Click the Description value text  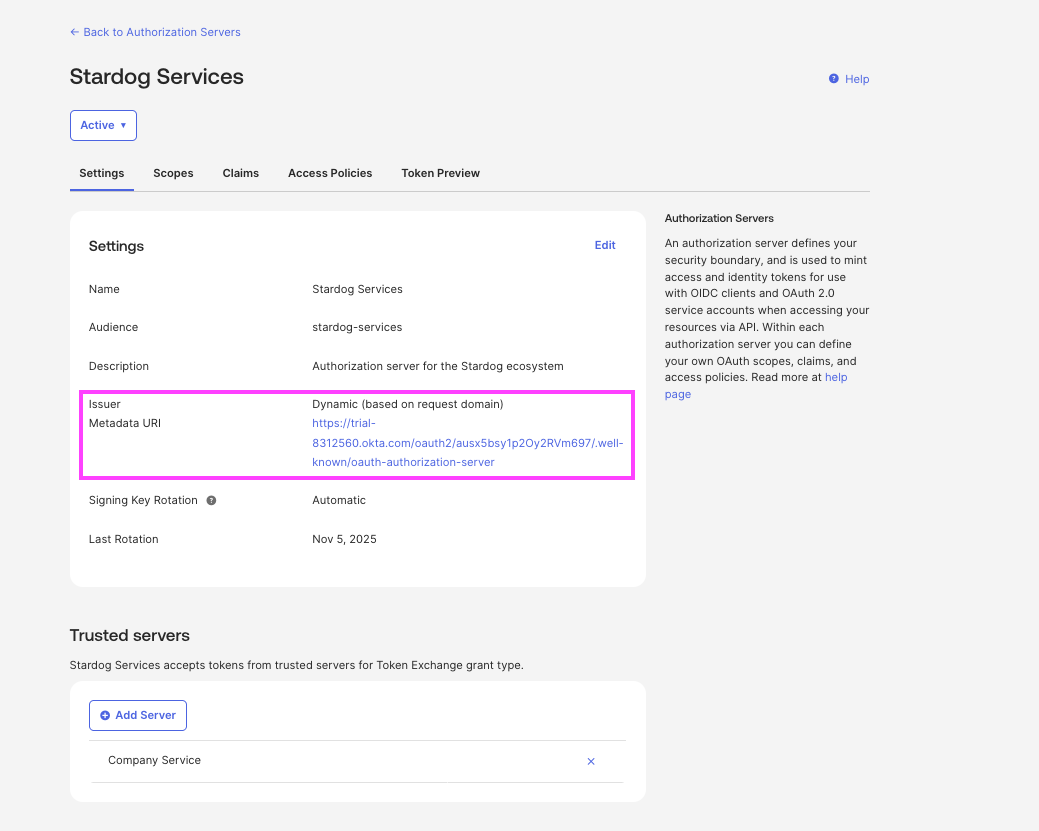pos(438,366)
